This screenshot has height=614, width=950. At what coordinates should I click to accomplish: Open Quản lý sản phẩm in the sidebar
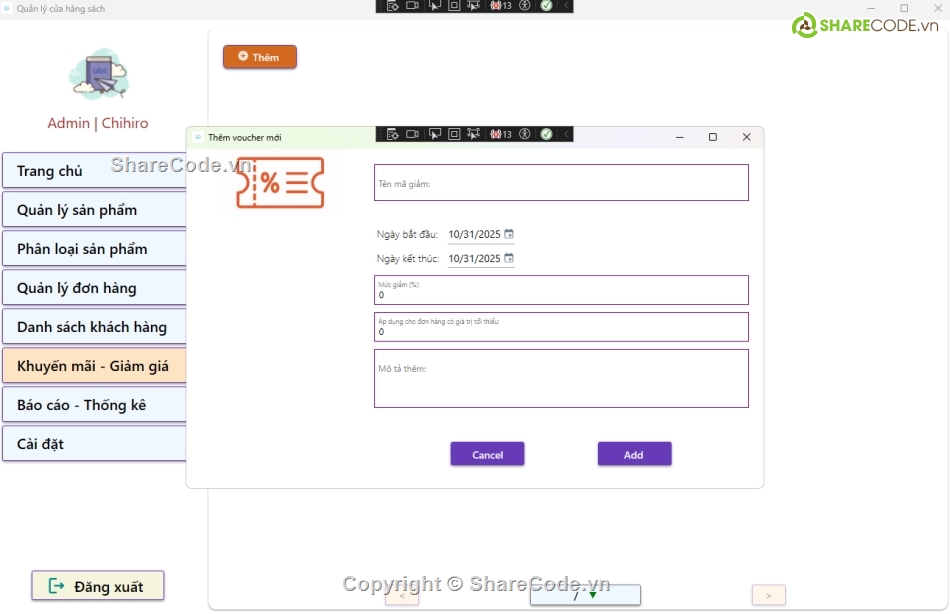[94, 210]
